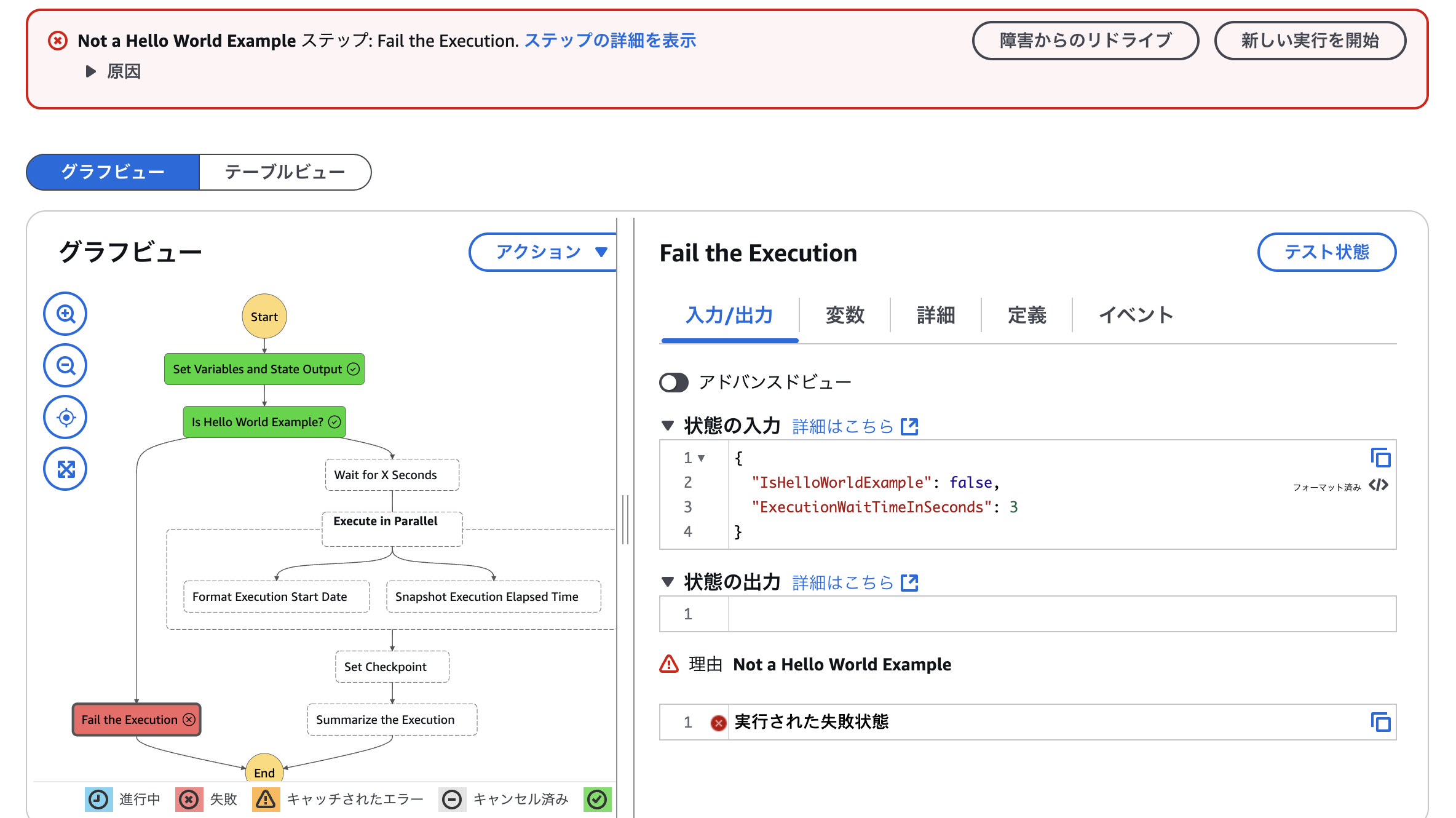1456x818 pixels.
Task: Copy the failed state error text
Action: pos(1380,722)
